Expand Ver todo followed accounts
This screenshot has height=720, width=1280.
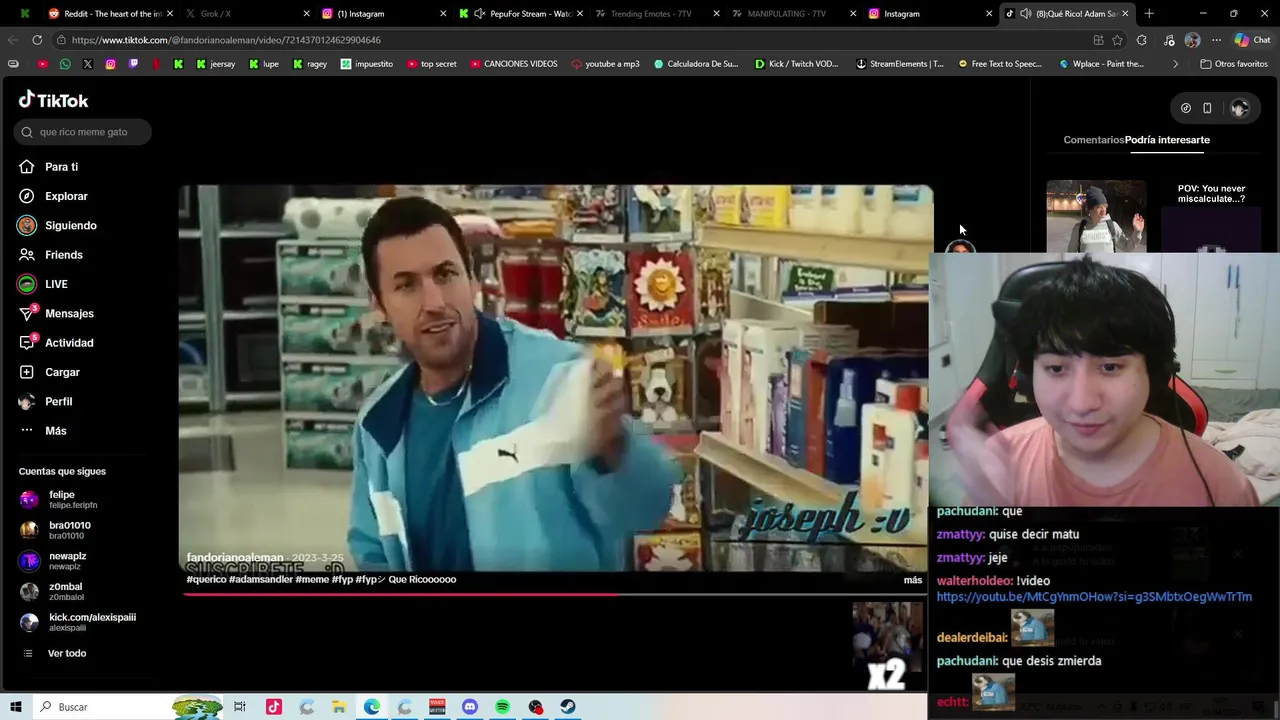coord(56,653)
